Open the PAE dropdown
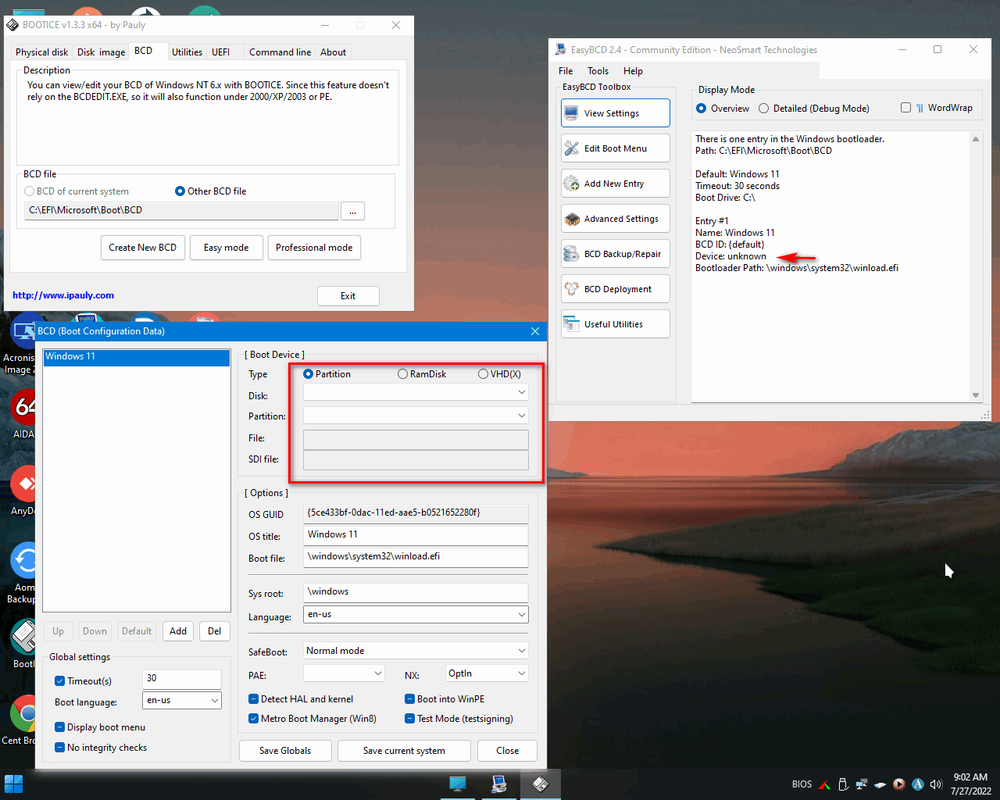Screen dimensions: 1000x800 (x=344, y=674)
